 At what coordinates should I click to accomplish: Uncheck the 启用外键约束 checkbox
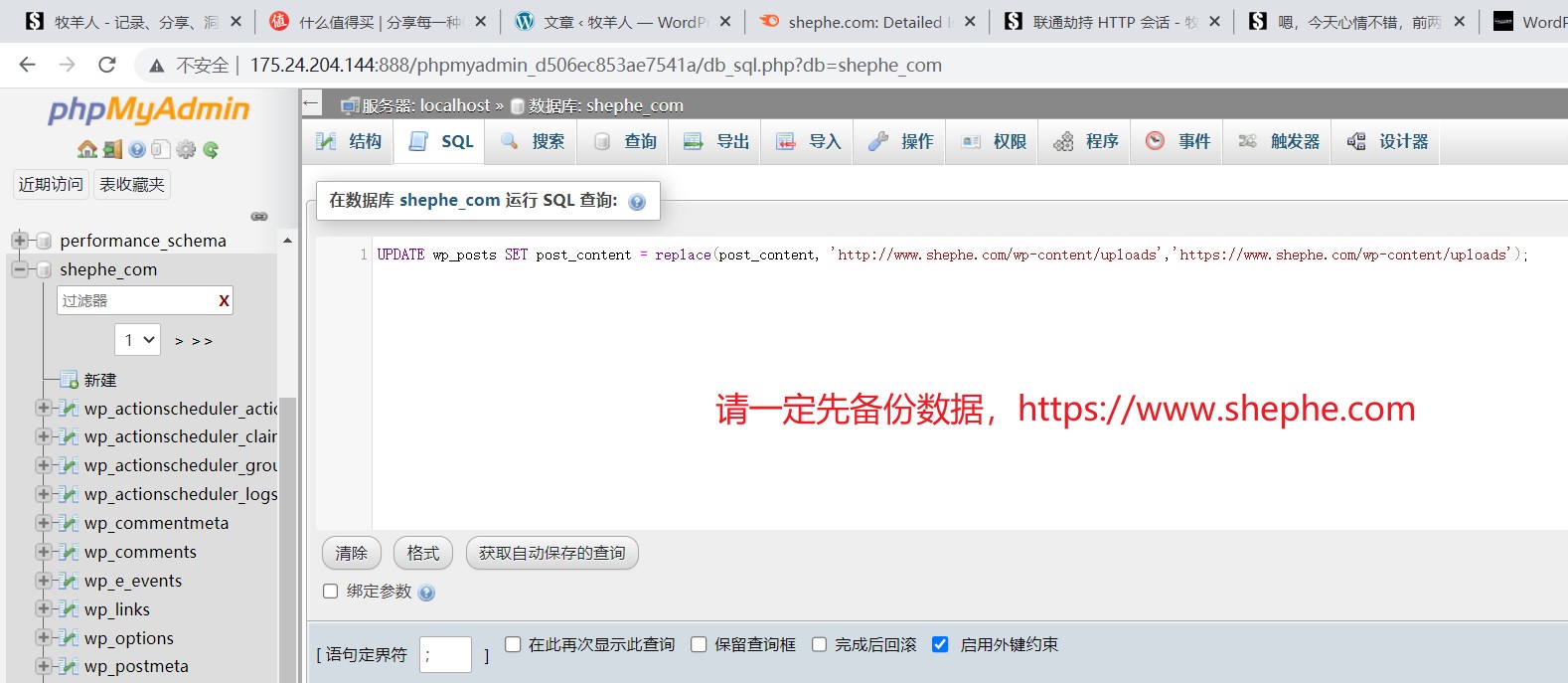coord(940,644)
